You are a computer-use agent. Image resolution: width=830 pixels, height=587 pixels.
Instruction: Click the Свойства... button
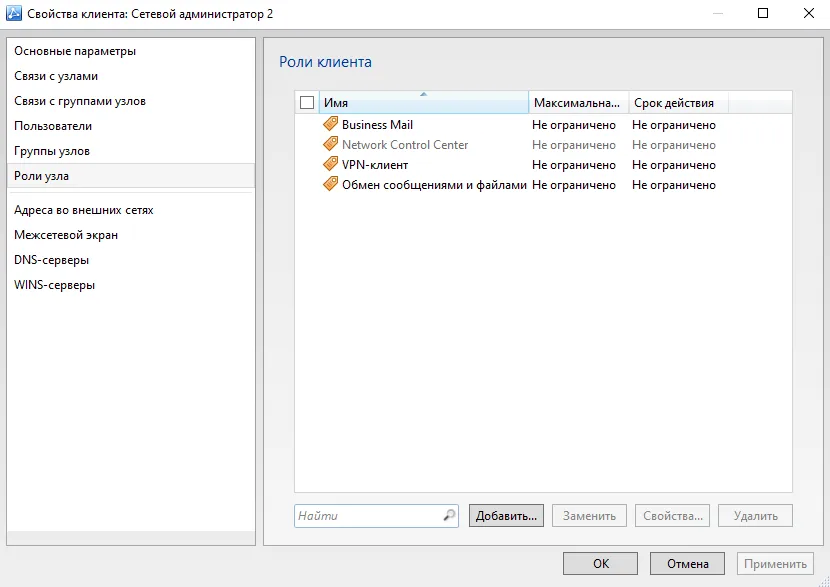pos(672,516)
